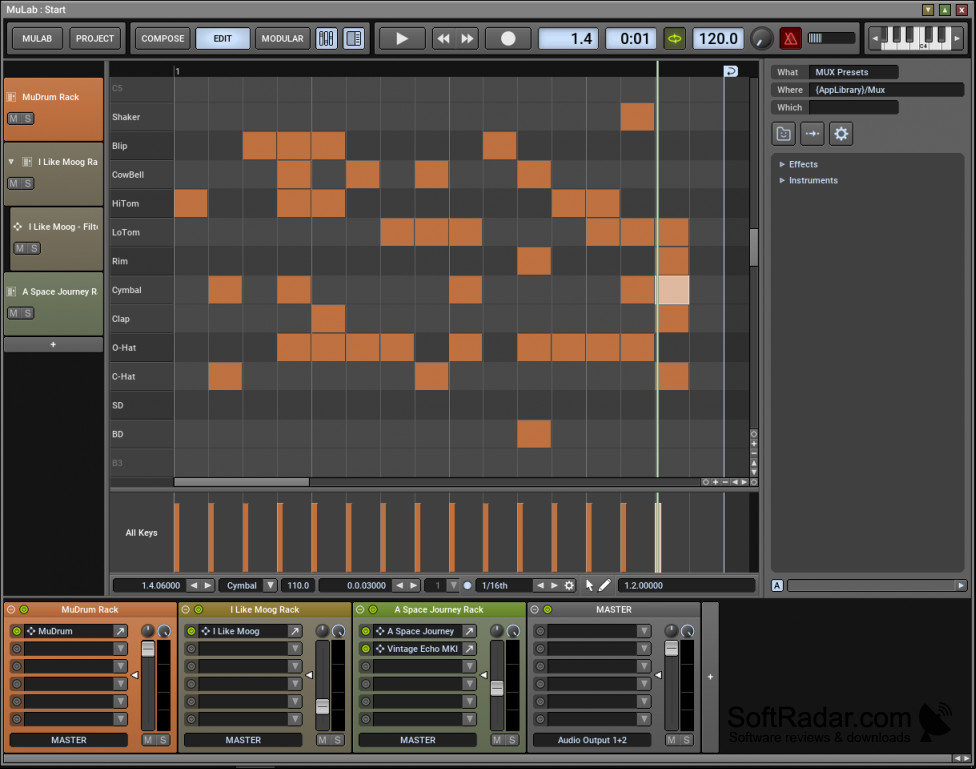Screen dimensions: 976x769
Task: Click the virtual piano keyboard
Action: tap(915, 38)
